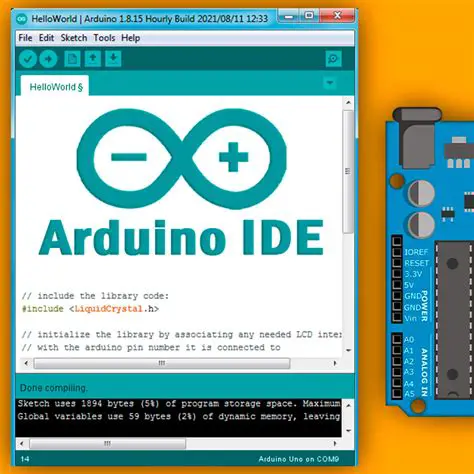This screenshot has height=474, width=474.
Task: Upload the sketch with arrow button
Action: click(48, 59)
